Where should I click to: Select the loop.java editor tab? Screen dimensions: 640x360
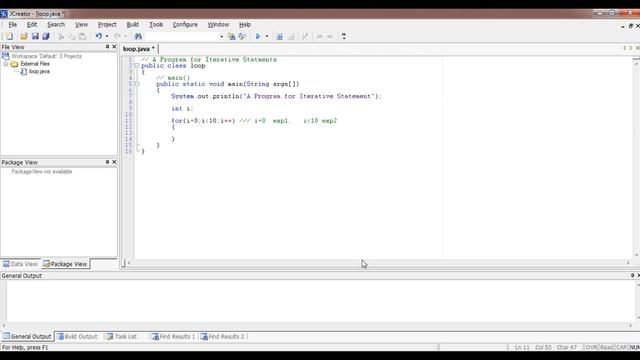[x=139, y=49]
